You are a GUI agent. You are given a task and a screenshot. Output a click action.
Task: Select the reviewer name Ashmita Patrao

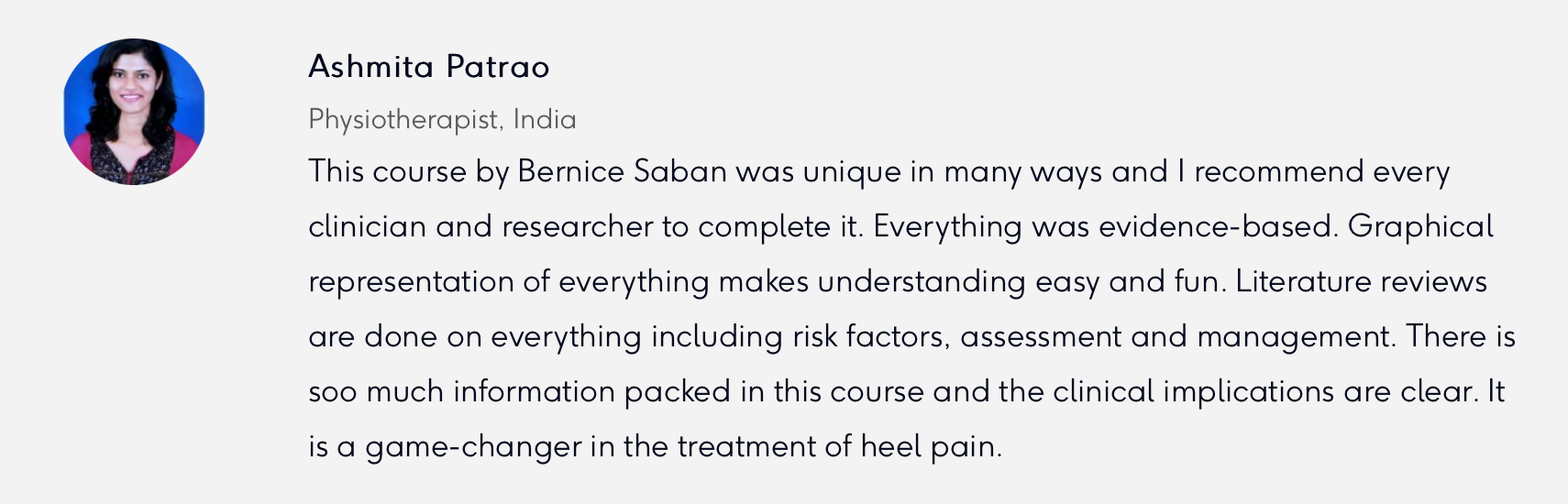click(429, 66)
